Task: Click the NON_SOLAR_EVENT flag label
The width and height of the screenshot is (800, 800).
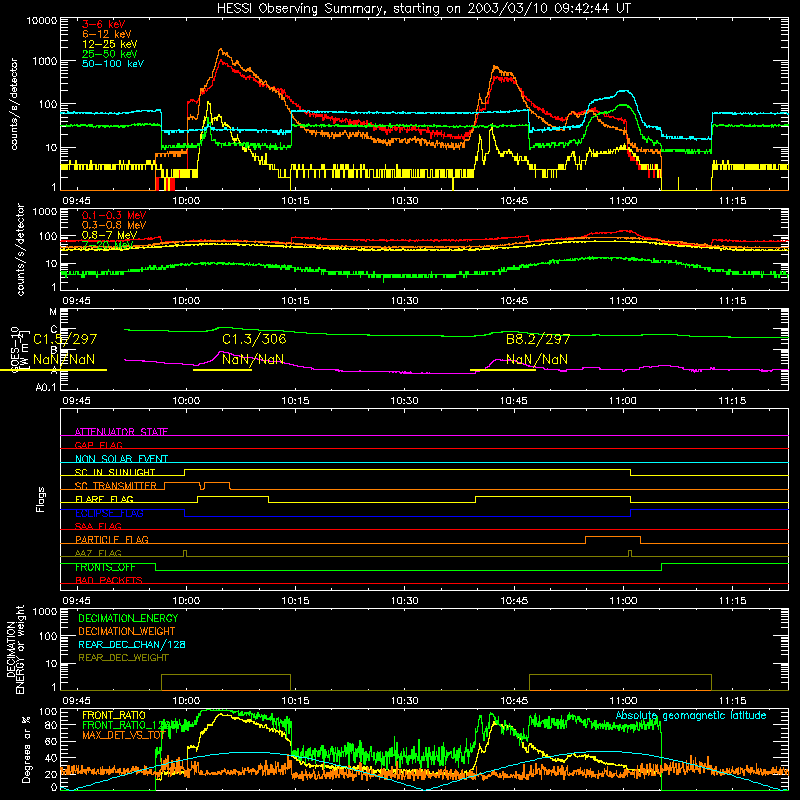Action: click(121, 459)
